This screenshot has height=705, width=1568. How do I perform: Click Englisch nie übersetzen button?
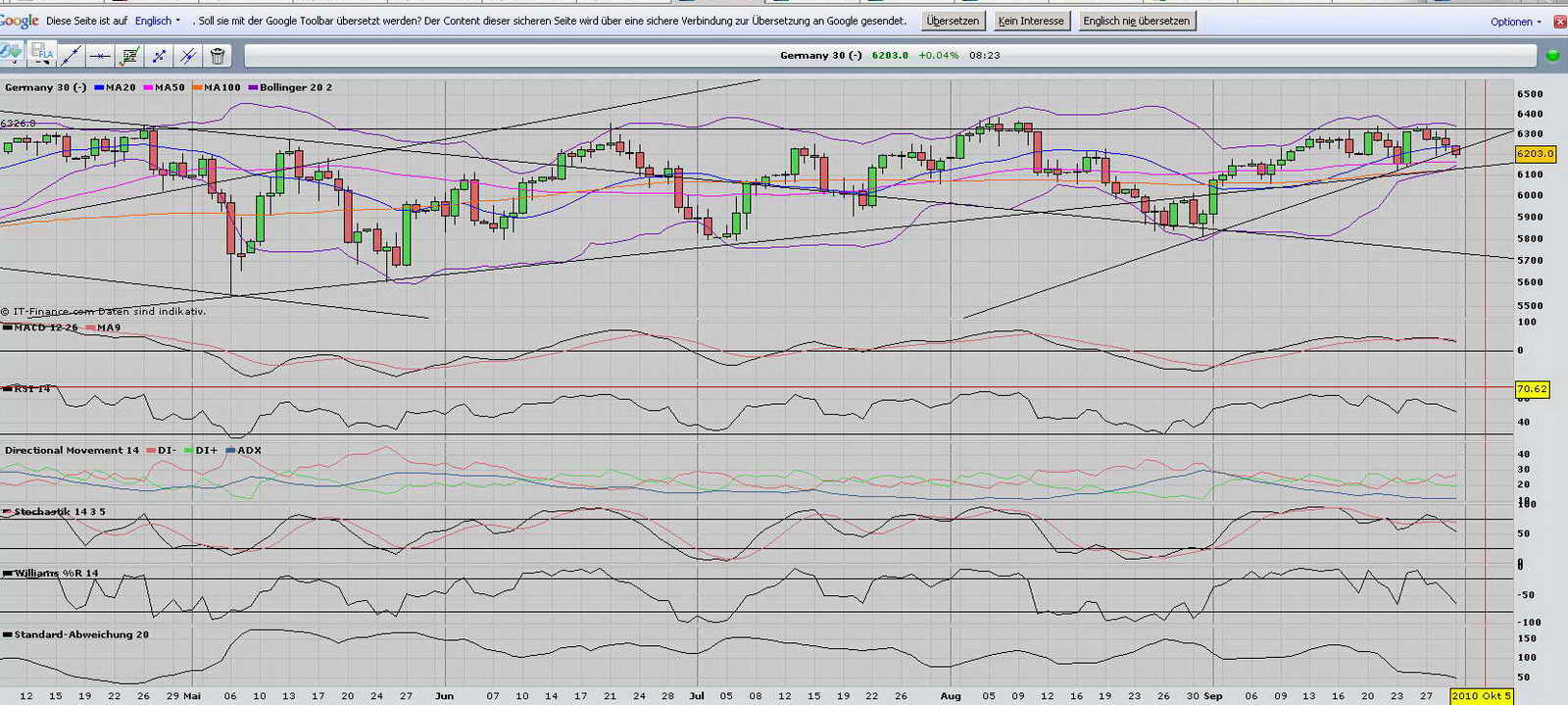pos(1136,21)
